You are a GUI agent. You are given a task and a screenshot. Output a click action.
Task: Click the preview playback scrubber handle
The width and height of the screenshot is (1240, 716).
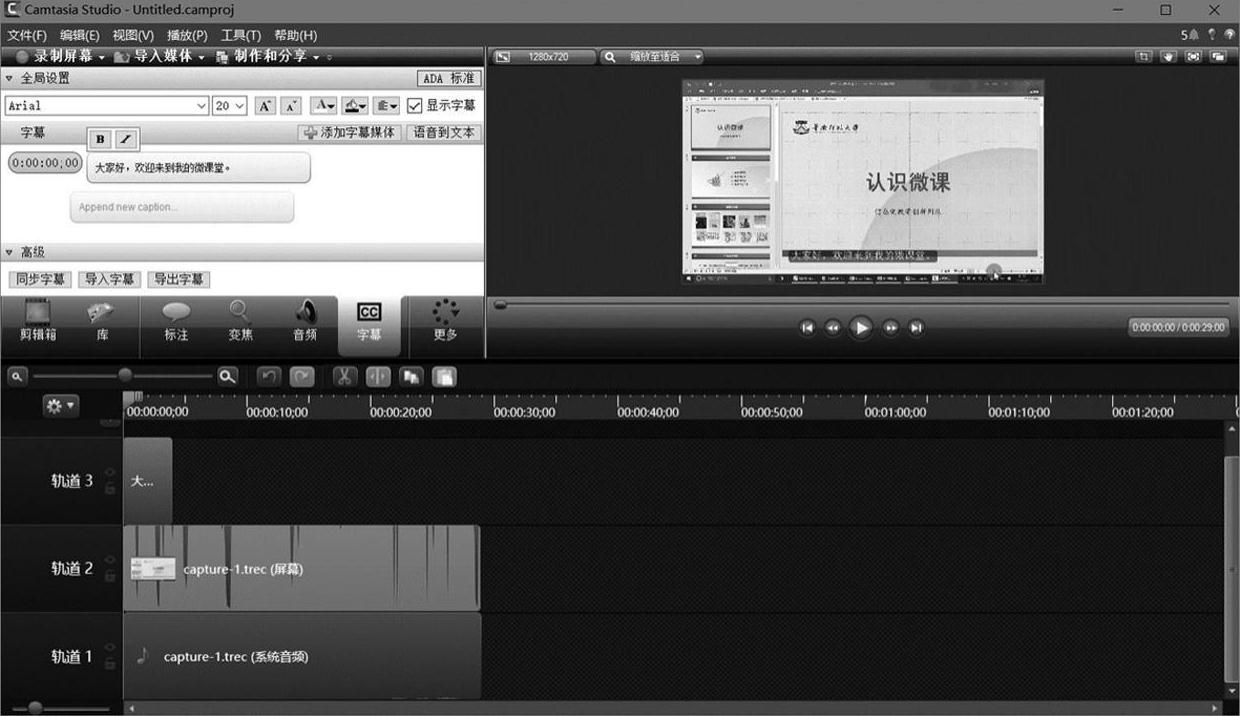500,304
